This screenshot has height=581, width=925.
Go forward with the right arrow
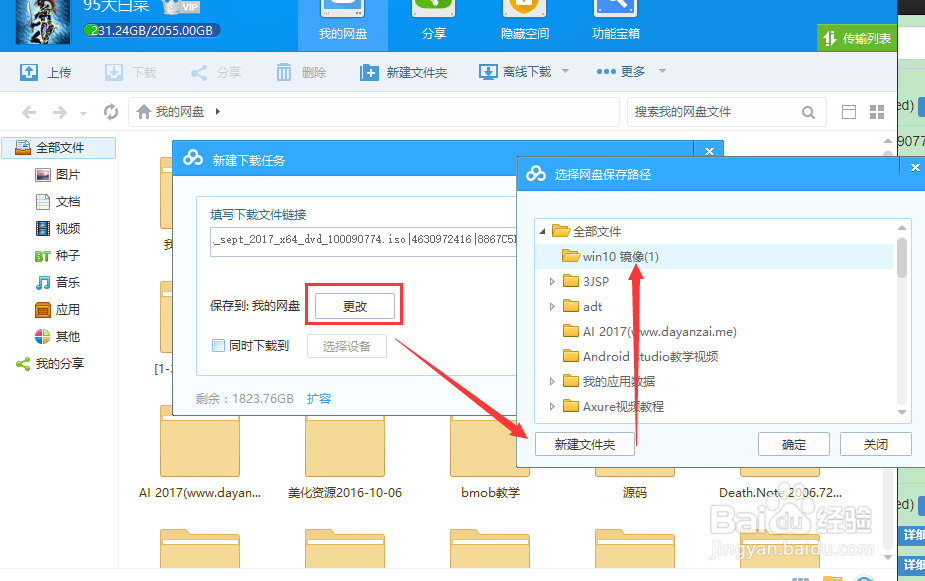click(60, 112)
